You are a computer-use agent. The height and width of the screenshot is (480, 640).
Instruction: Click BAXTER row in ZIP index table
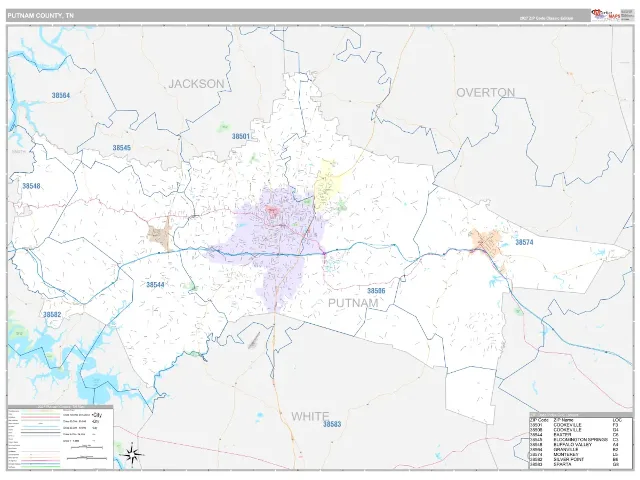click(575, 435)
